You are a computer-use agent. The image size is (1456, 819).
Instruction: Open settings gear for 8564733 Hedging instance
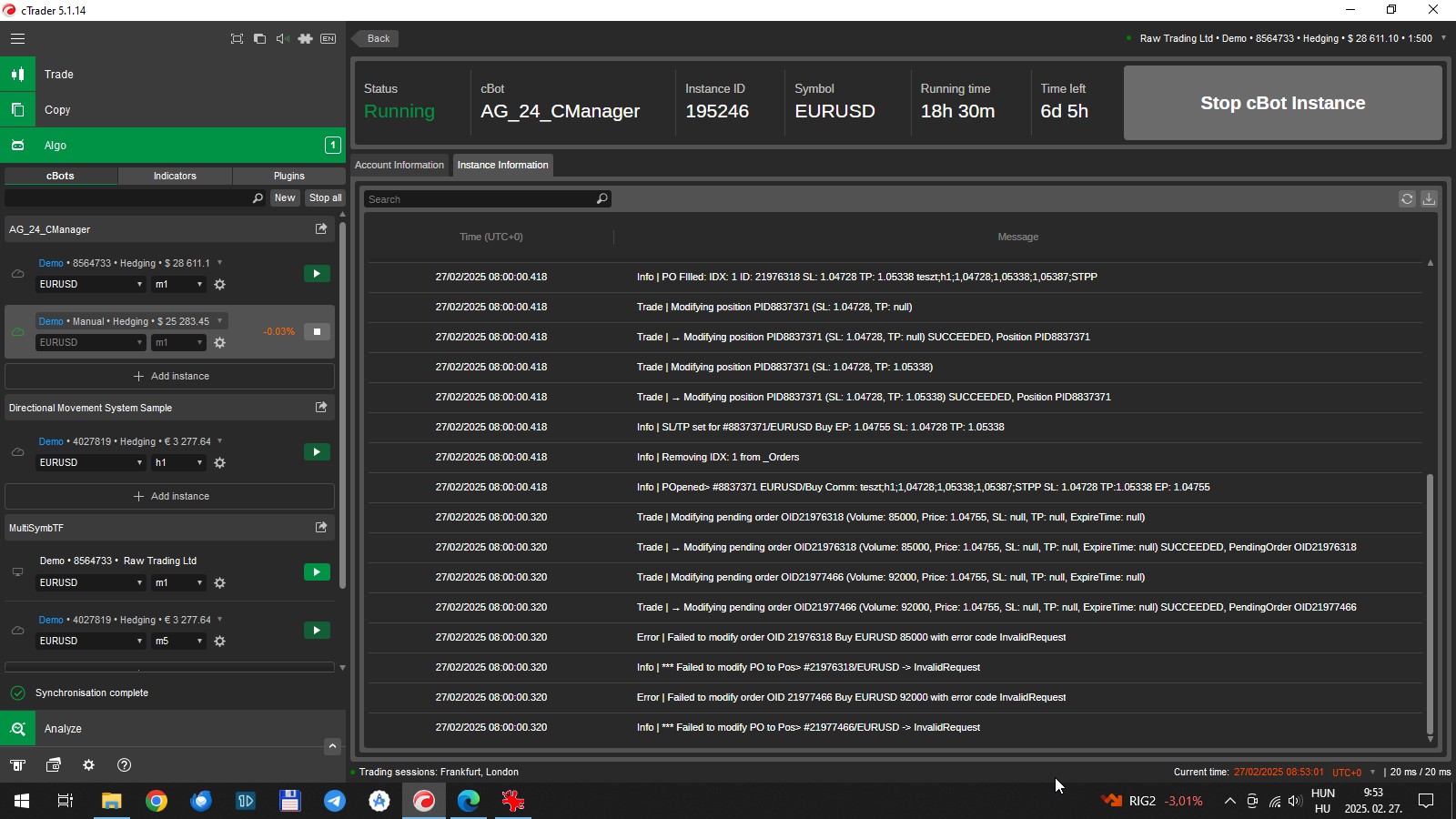219,285
